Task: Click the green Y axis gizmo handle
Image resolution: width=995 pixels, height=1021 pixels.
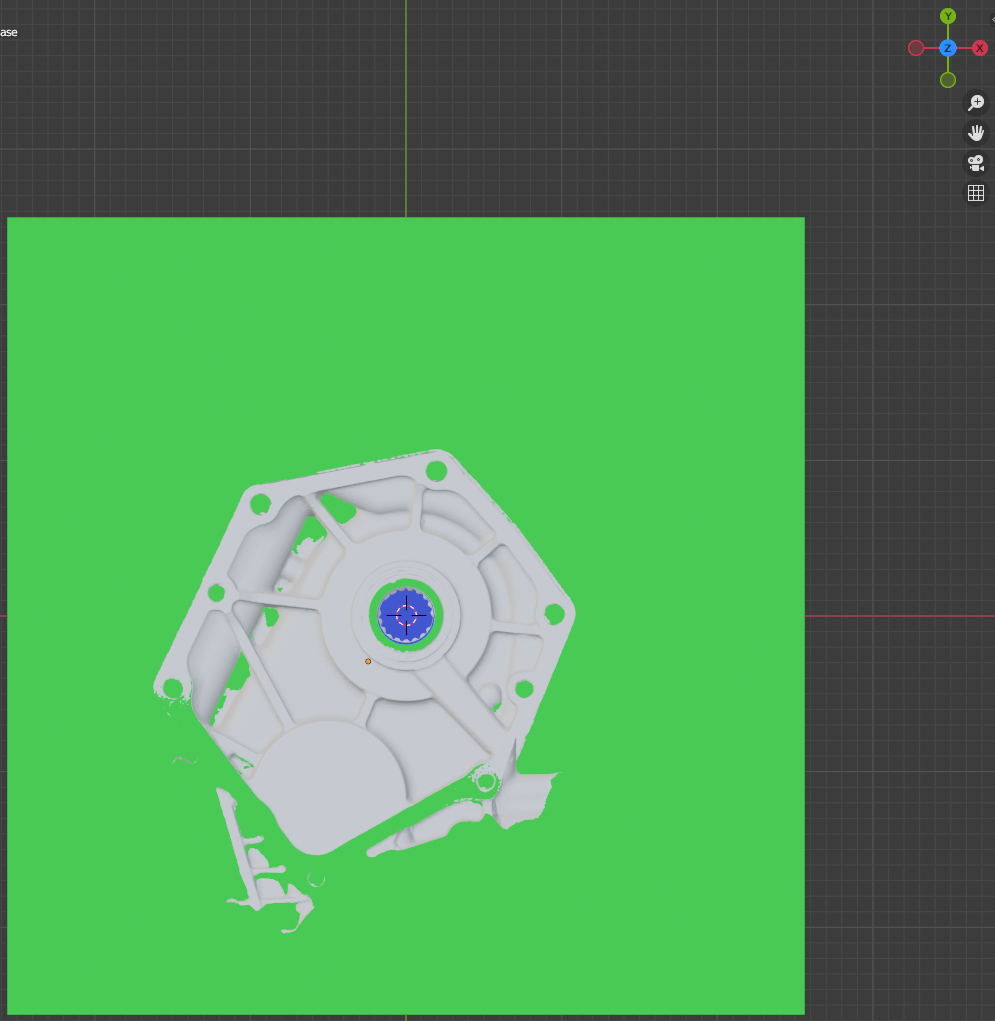Action: [x=948, y=16]
